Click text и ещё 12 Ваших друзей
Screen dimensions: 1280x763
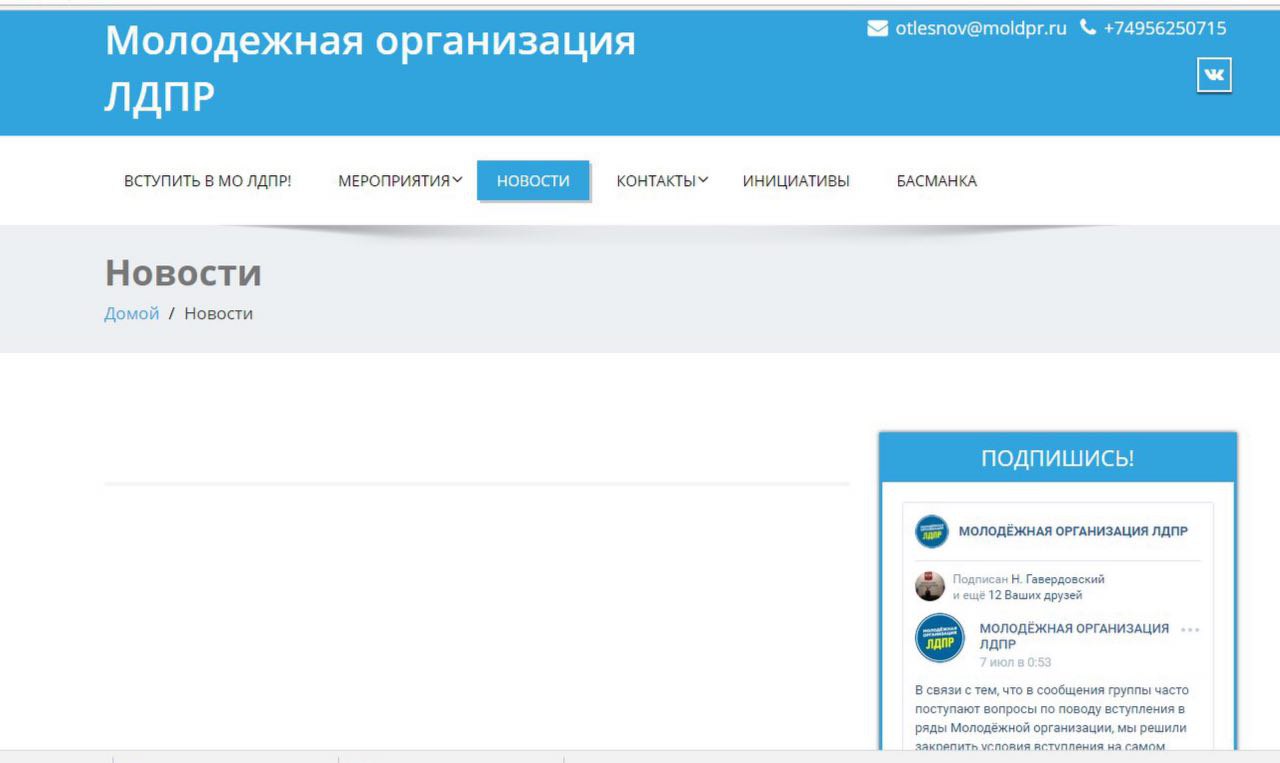point(1017,595)
